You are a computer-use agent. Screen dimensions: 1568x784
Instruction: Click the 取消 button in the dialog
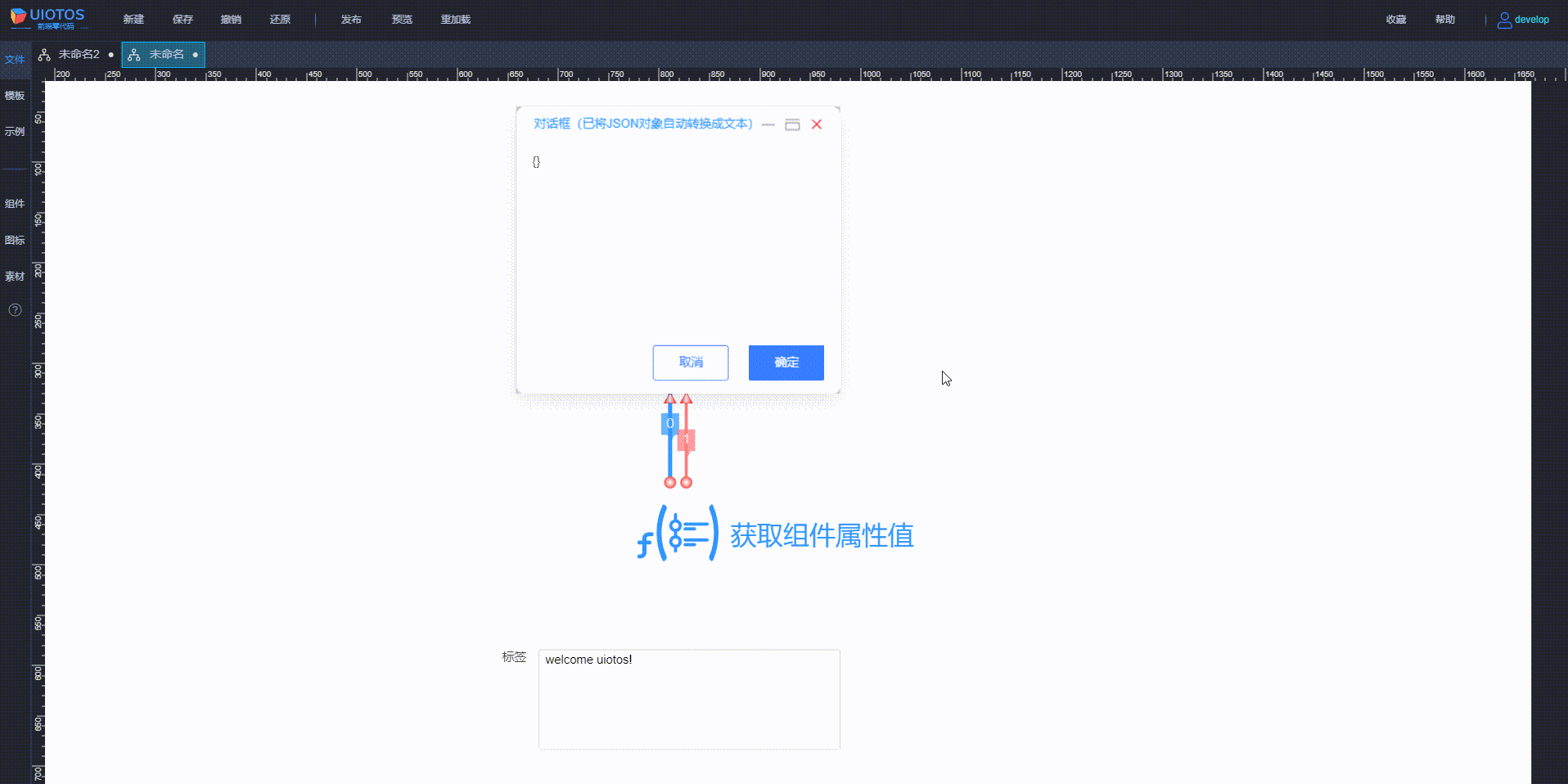pyautogui.click(x=690, y=363)
